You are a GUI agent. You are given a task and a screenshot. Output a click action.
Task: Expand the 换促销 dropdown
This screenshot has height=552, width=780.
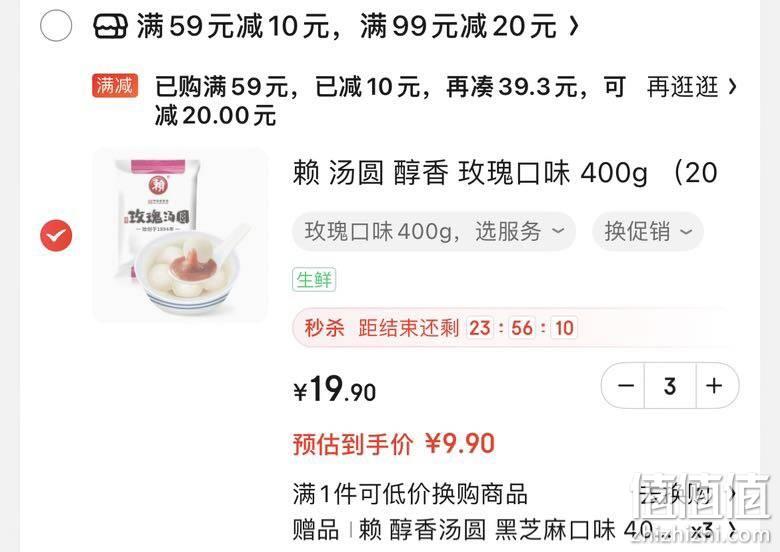[x=648, y=231]
